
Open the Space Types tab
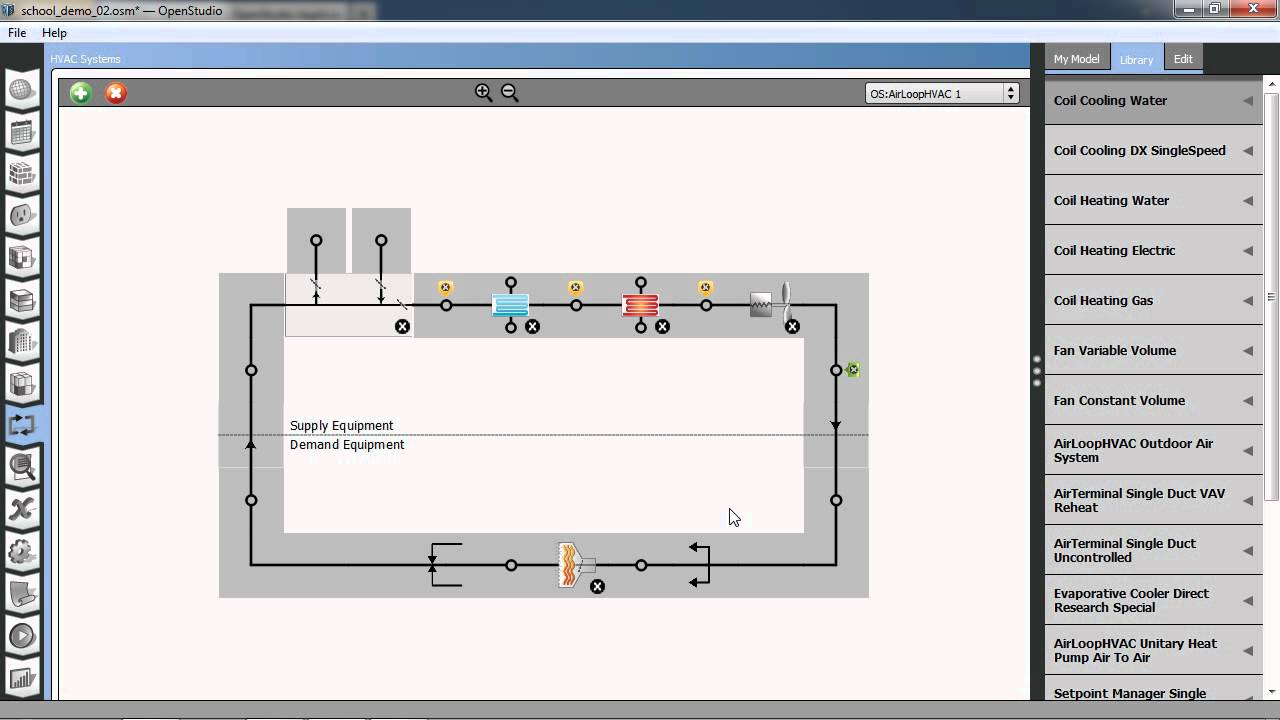click(x=22, y=259)
